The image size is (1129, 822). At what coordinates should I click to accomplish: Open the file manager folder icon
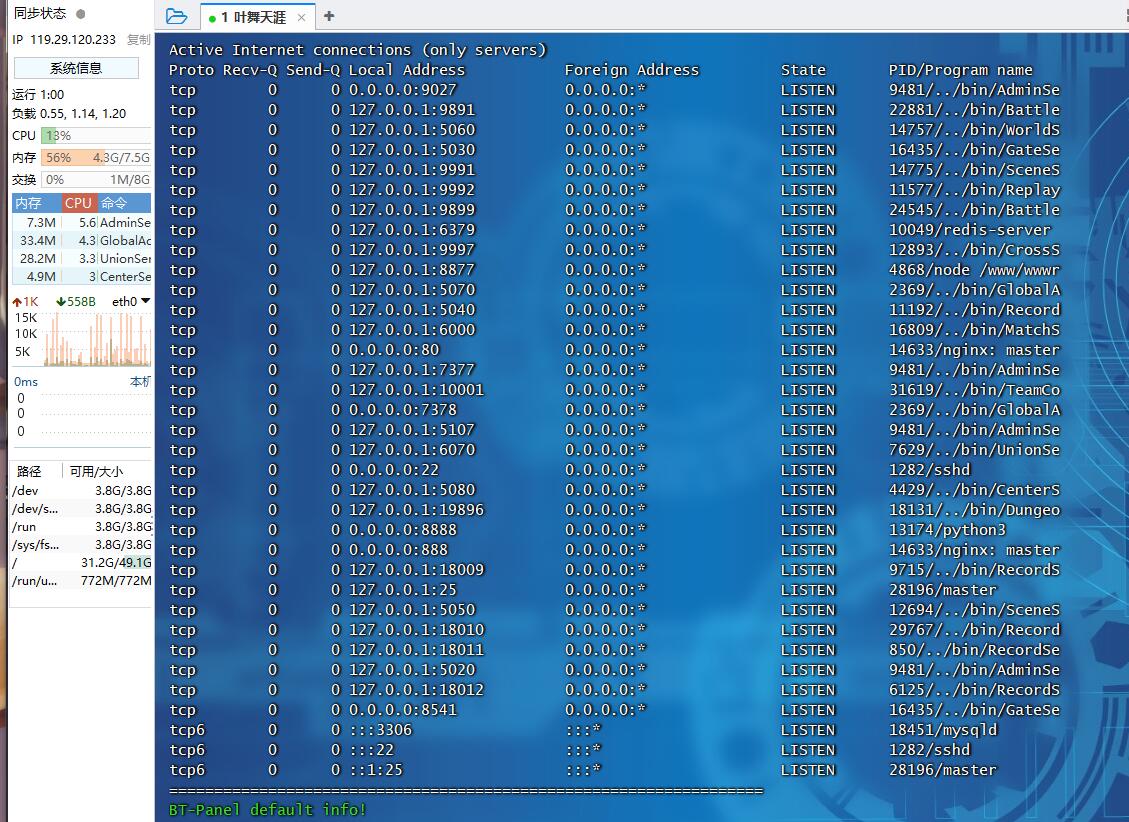(x=176, y=16)
